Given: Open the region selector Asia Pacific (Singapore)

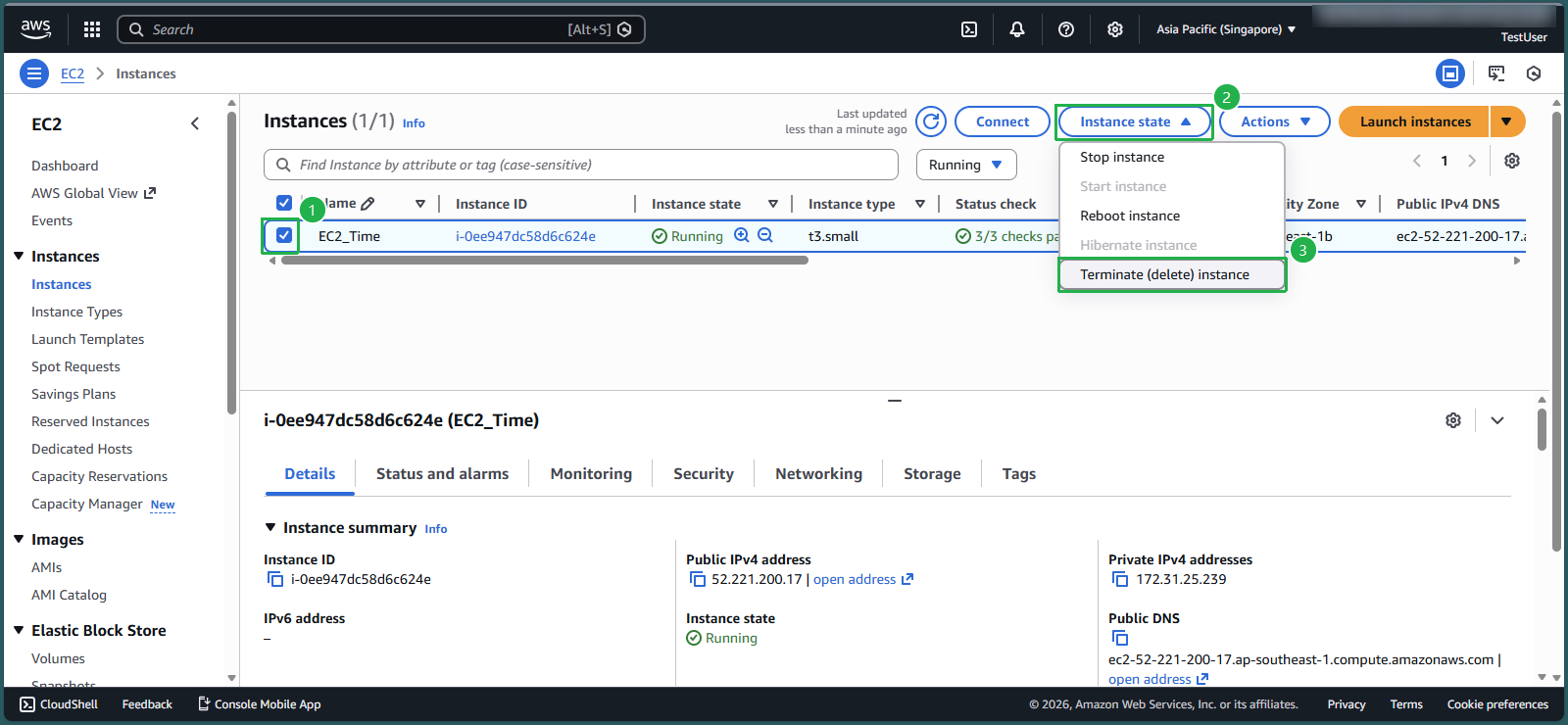Looking at the screenshot, I should (1226, 29).
